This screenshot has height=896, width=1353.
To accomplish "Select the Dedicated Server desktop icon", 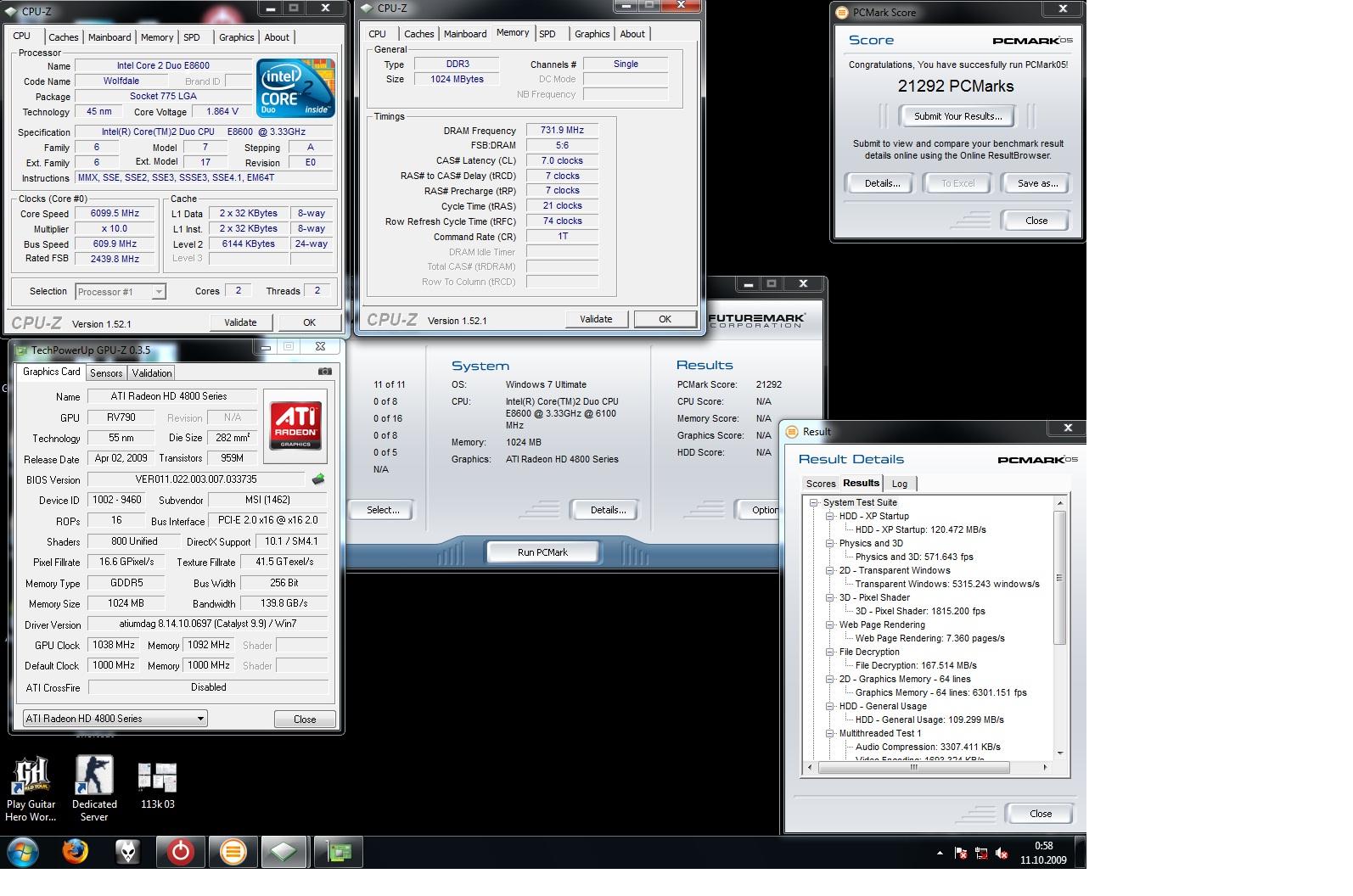I will [94, 789].
